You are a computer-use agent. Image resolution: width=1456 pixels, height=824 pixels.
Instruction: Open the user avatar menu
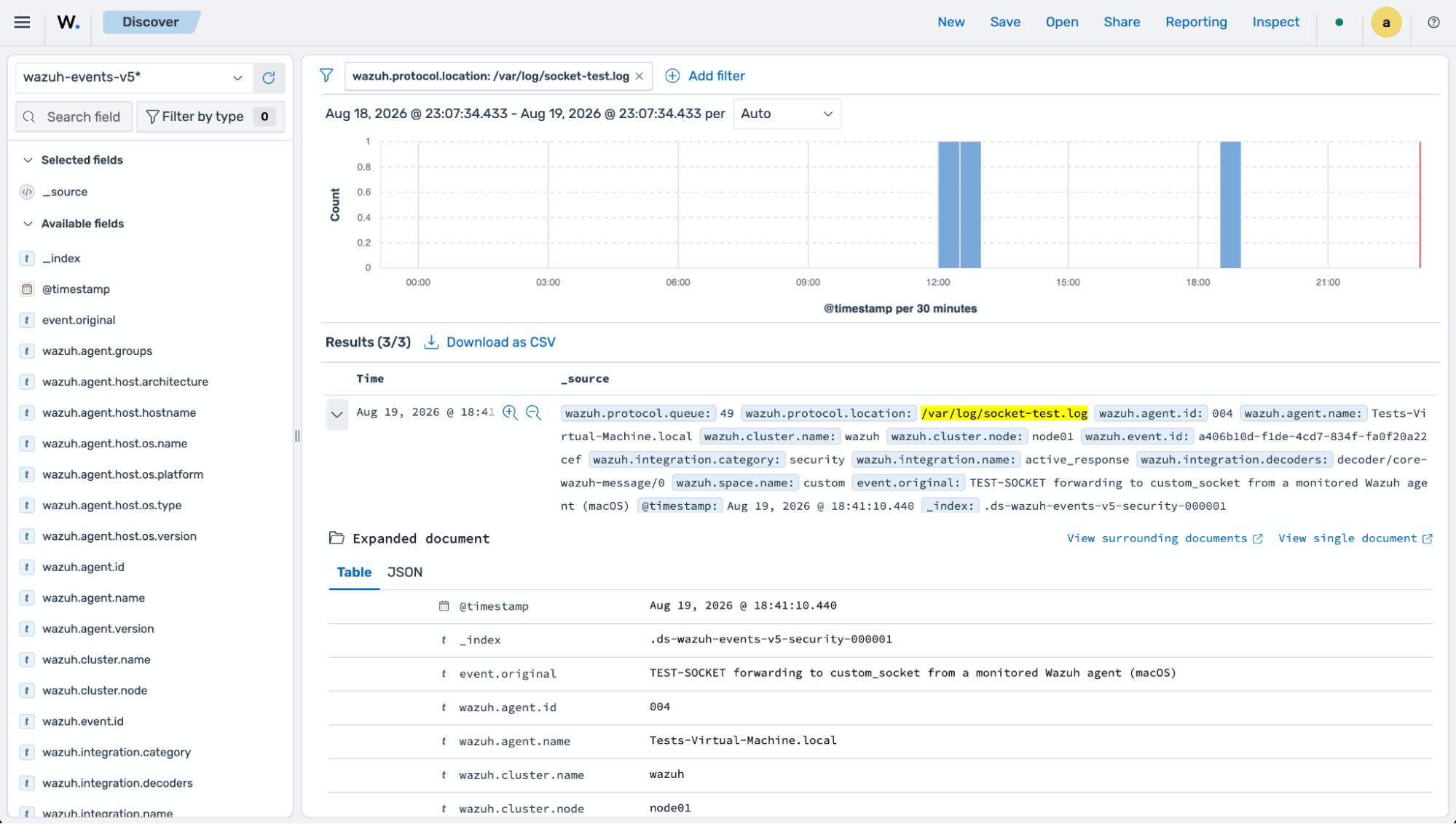click(x=1386, y=23)
